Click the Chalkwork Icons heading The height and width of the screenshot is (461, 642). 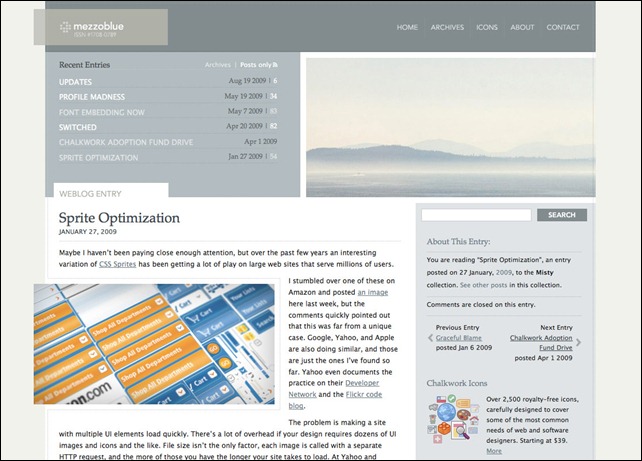pyautogui.click(x=457, y=383)
